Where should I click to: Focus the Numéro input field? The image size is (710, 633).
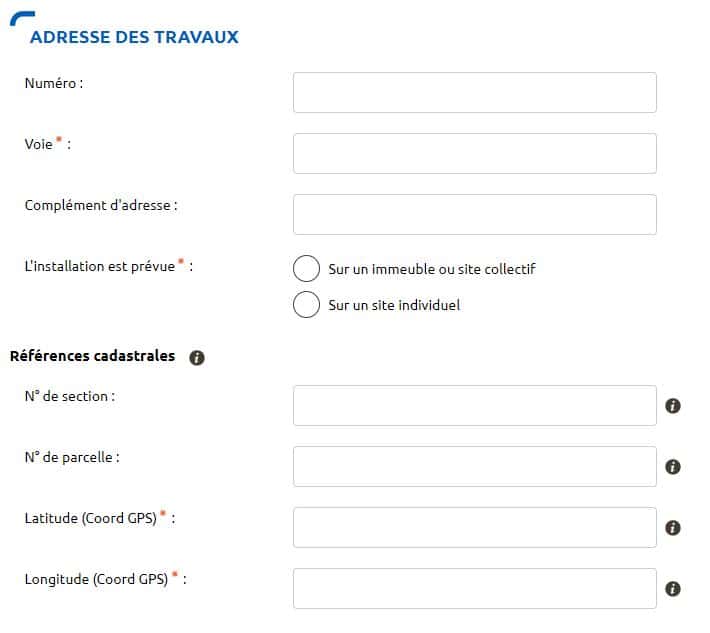(474, 92)
